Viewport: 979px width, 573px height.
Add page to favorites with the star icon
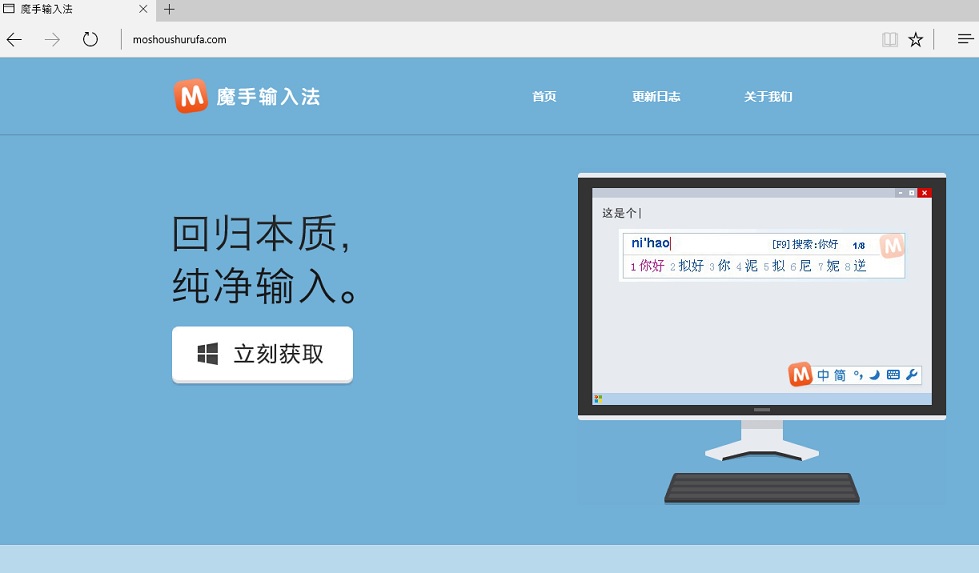click(x=915, y=40)
